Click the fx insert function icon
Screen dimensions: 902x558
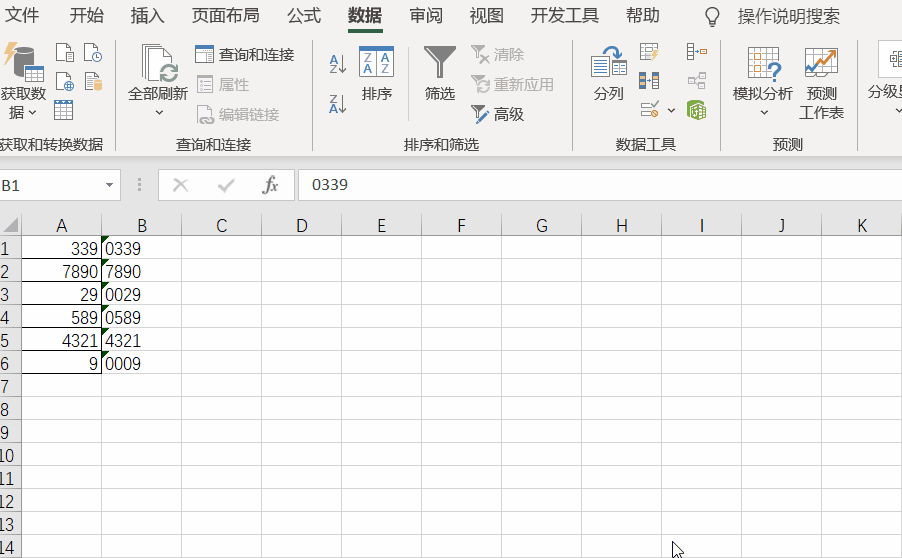point(270,185)
